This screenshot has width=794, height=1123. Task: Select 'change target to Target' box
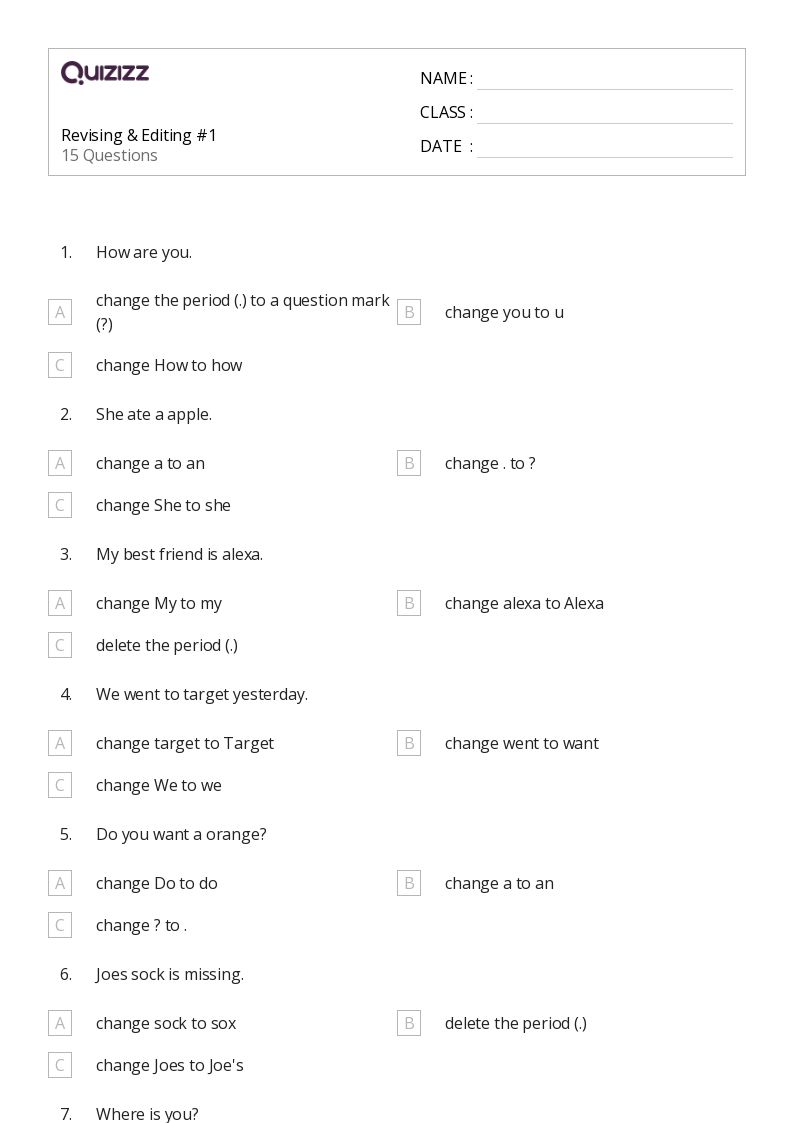[x=60, y=743]
